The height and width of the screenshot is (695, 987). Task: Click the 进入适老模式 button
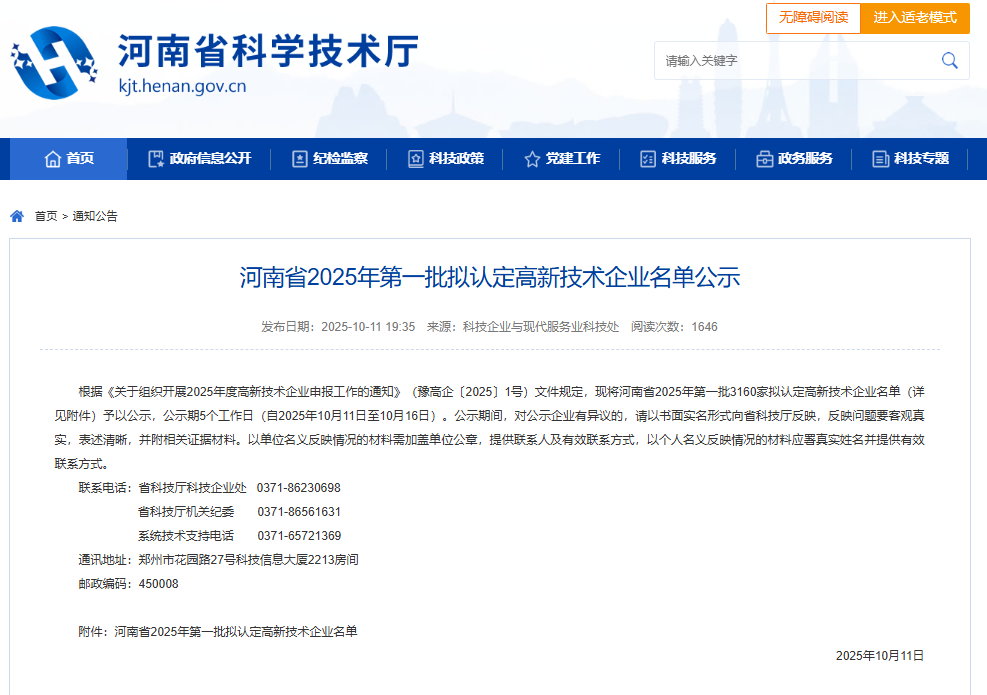[x=915, y=18]
